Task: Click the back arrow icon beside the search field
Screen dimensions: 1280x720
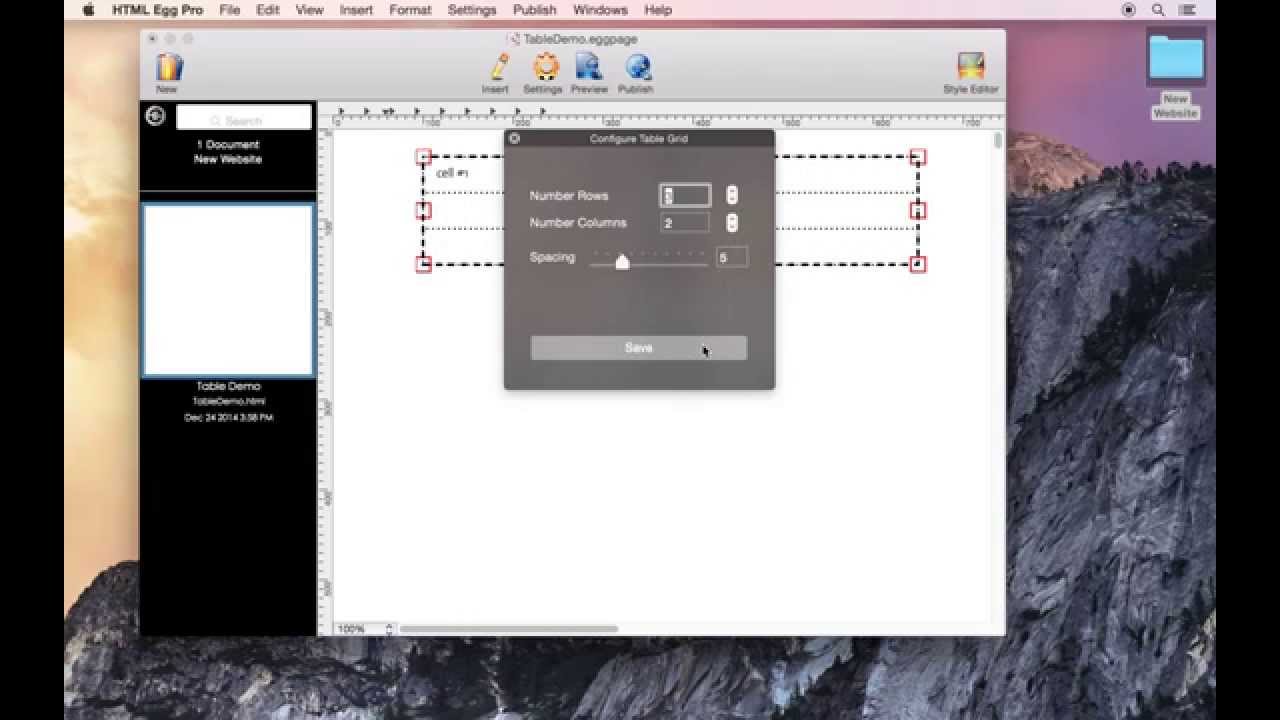Action: click(x=155, y=116)
